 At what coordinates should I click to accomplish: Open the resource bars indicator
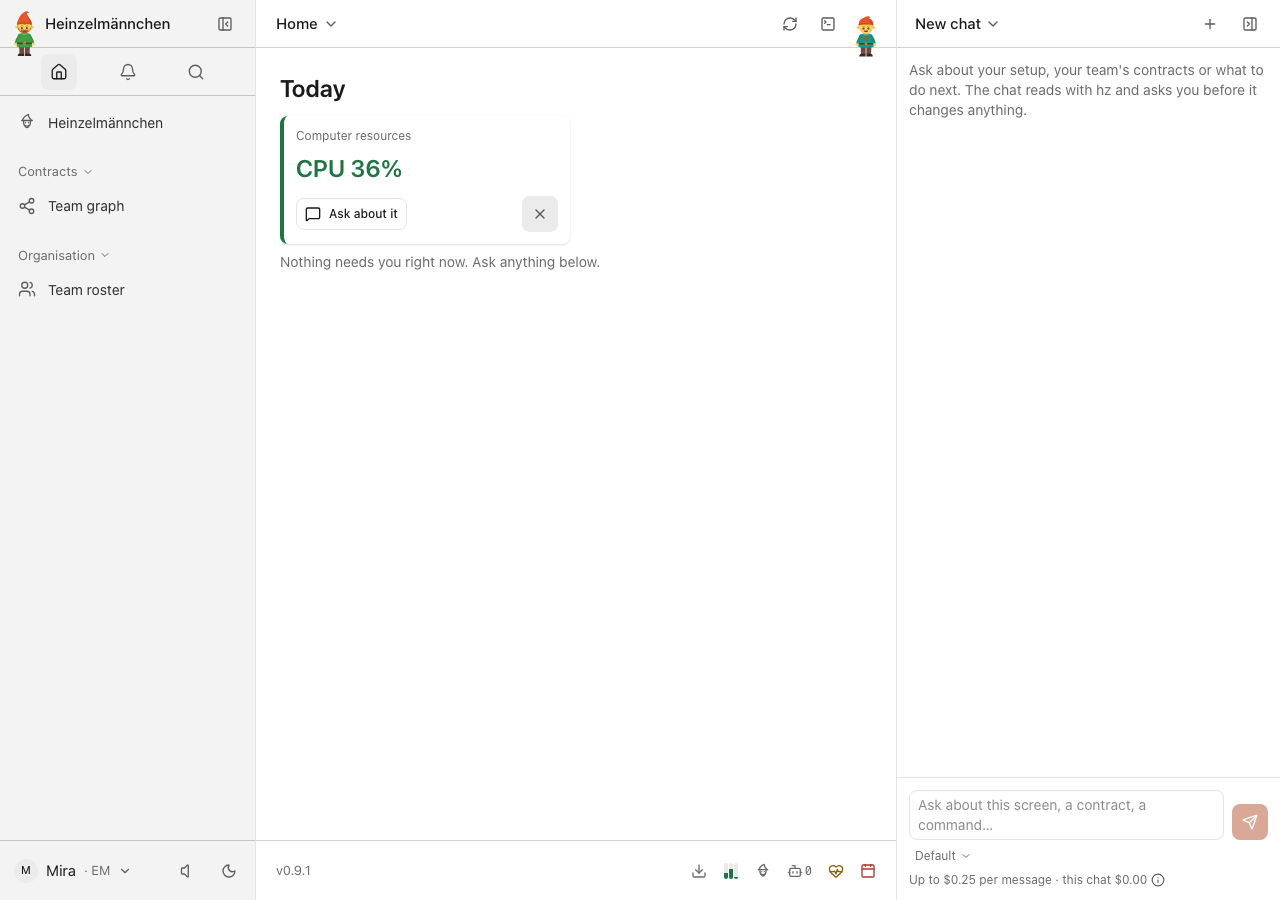(x=731, y=871)
